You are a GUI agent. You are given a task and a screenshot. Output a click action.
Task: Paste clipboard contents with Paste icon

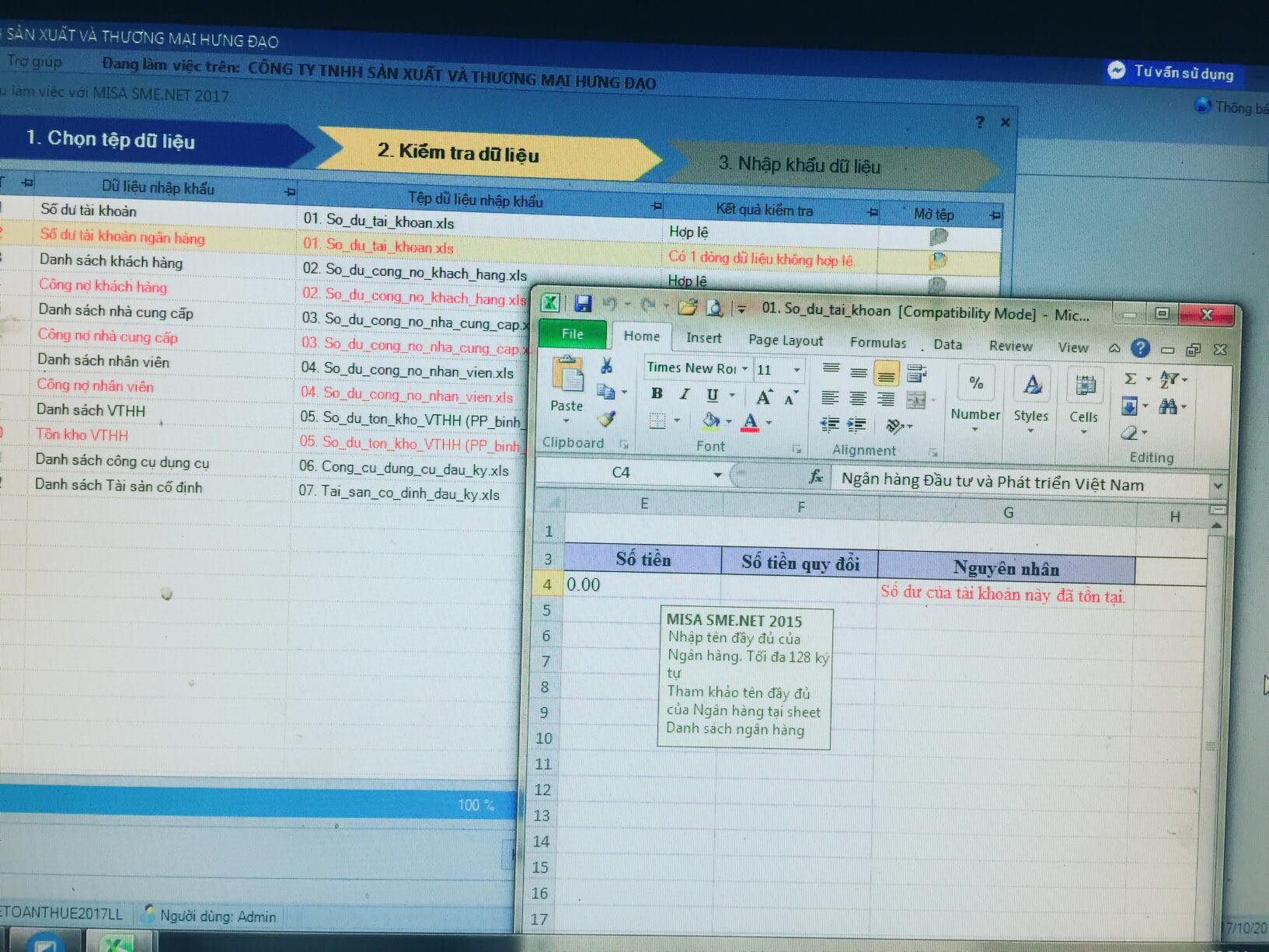567,374
